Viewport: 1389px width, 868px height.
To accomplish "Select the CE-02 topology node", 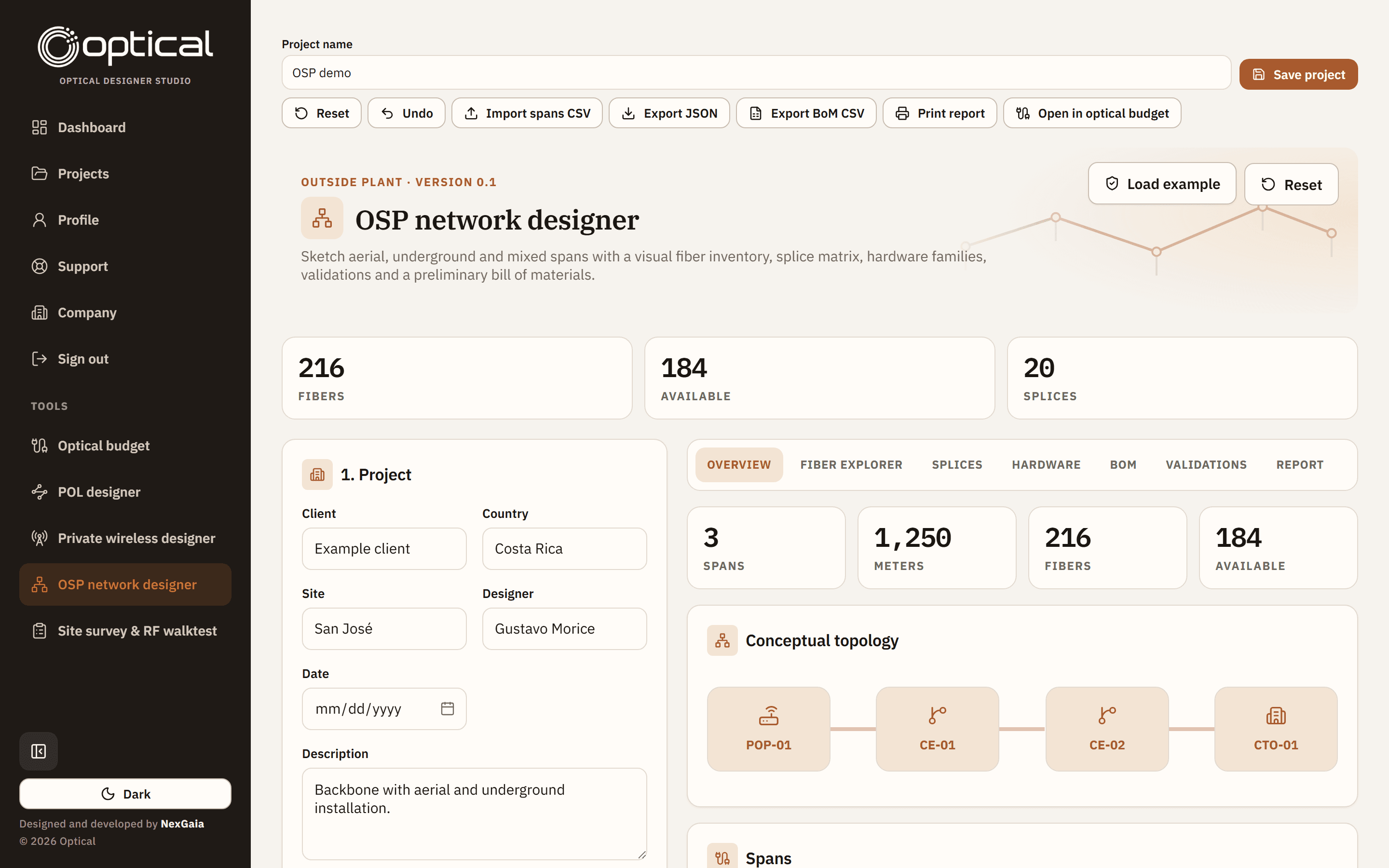I will click(1106, 729).
